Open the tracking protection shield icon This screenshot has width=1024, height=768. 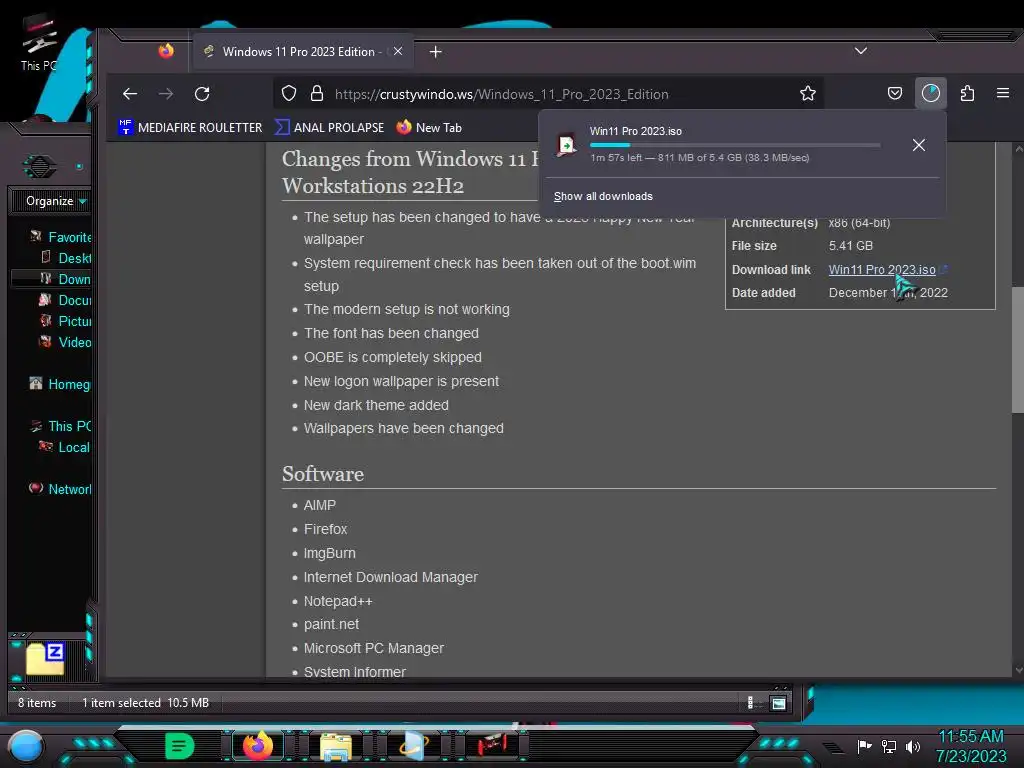tap(289, 93)
